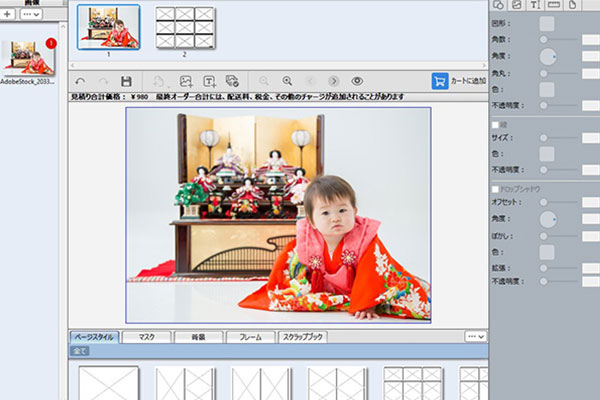Switch to the フレーム tab
The width and height of the screenshot is (600, 400).
click(x=250, y=337)
